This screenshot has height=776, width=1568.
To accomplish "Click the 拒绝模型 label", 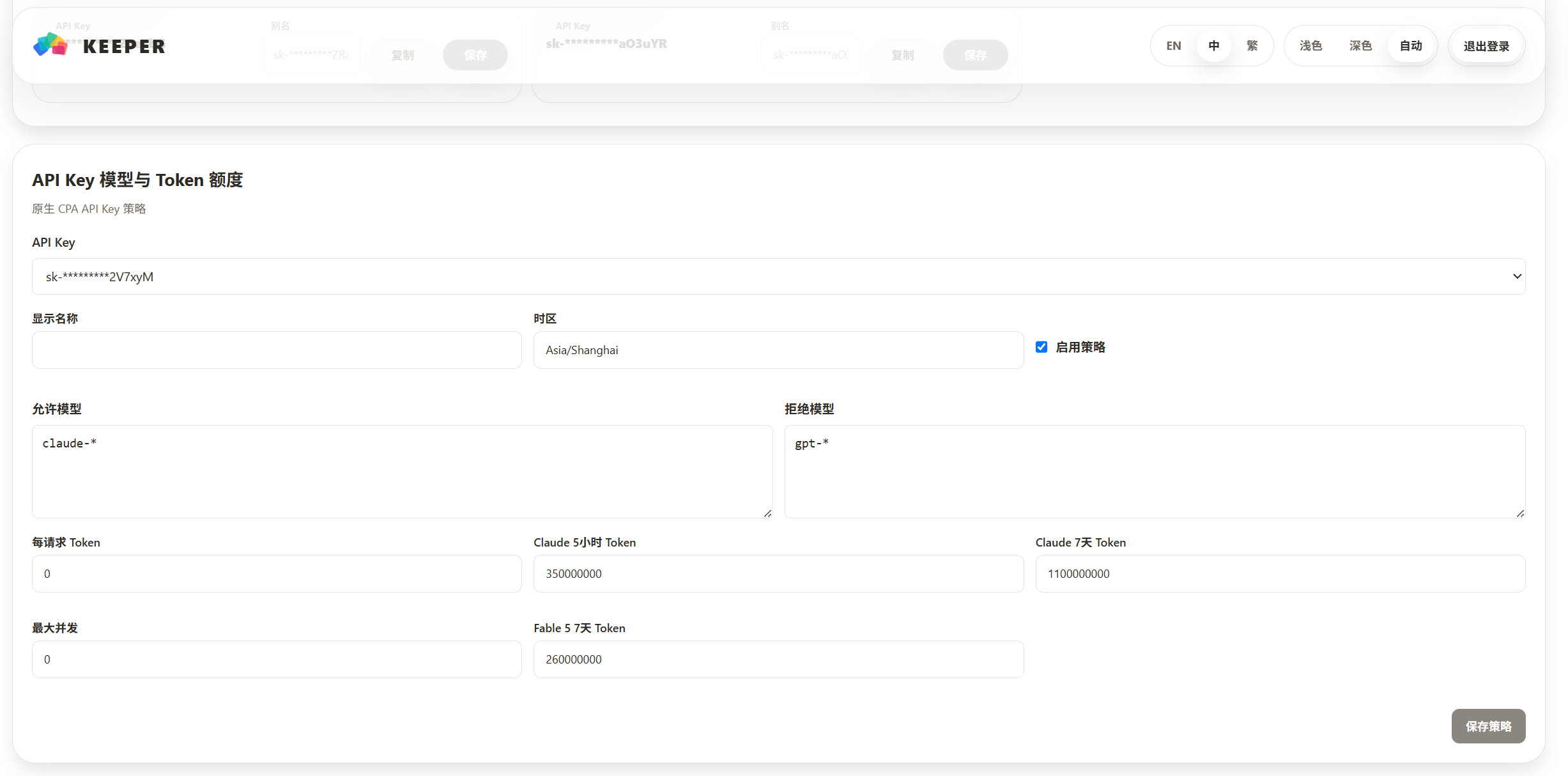I will 809,409.
